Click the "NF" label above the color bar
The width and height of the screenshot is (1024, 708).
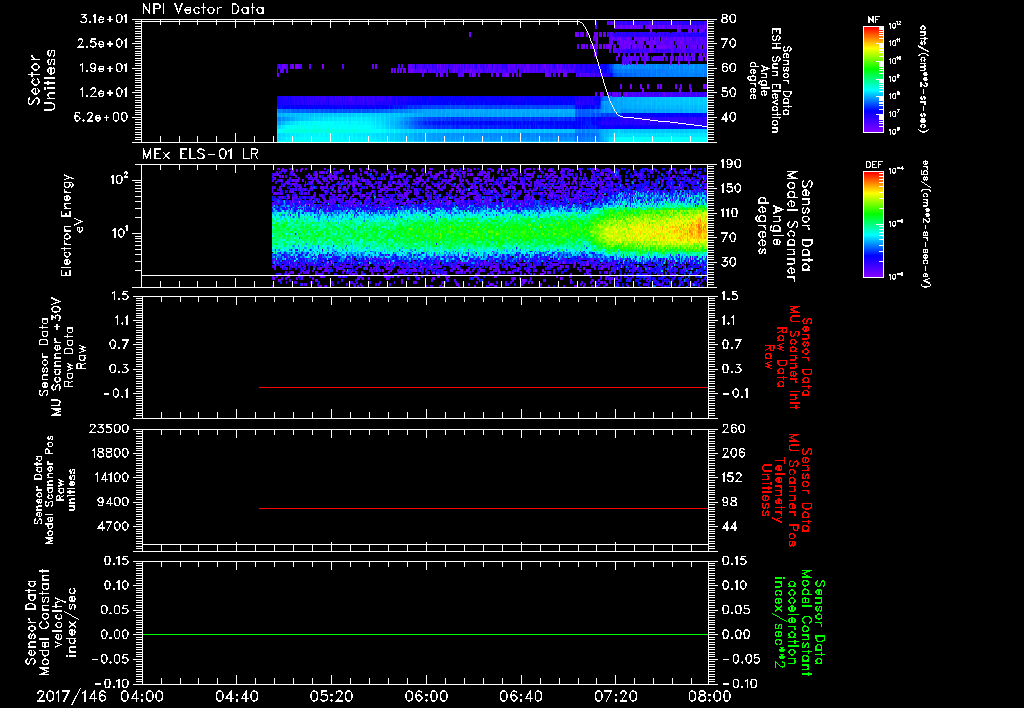(873, 20)
